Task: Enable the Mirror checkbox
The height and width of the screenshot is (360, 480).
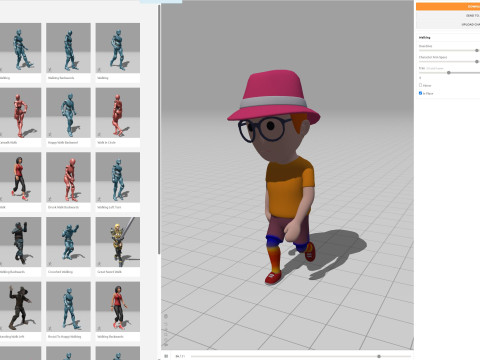Action: [420, 85]
